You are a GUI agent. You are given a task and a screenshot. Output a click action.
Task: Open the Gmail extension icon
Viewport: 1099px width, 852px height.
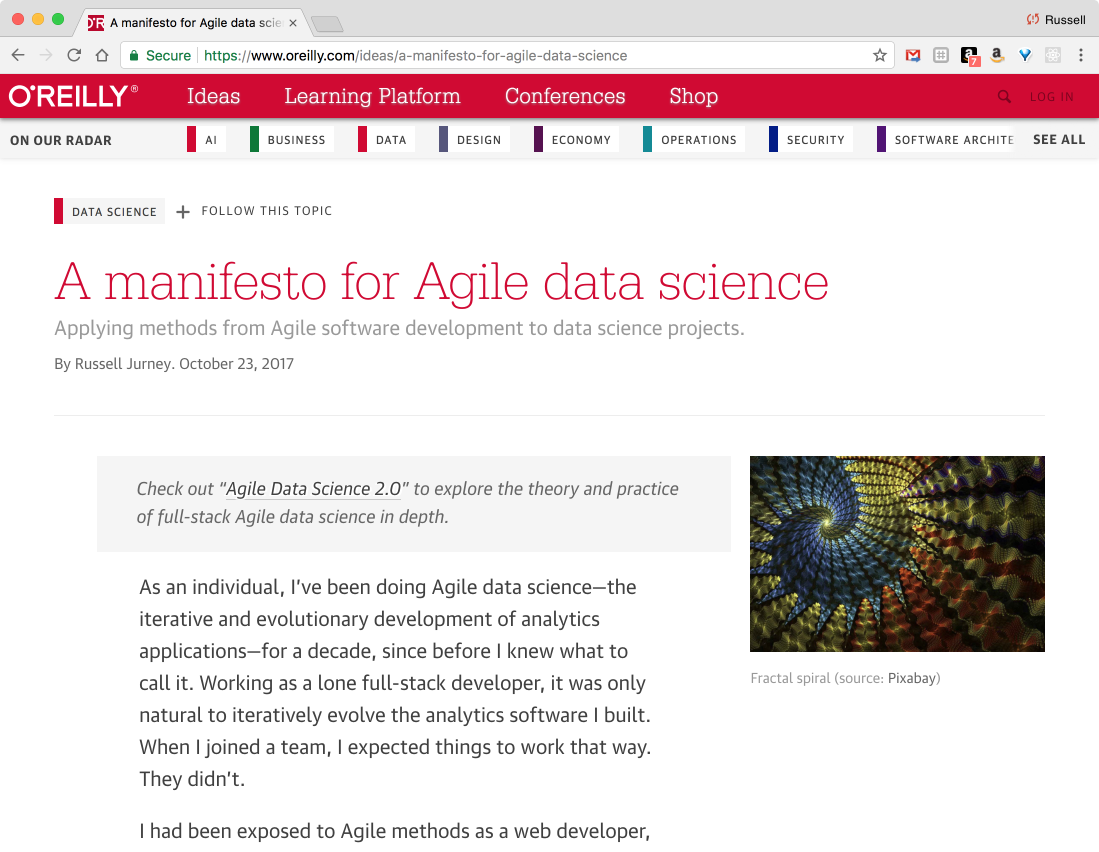(912, 55)
